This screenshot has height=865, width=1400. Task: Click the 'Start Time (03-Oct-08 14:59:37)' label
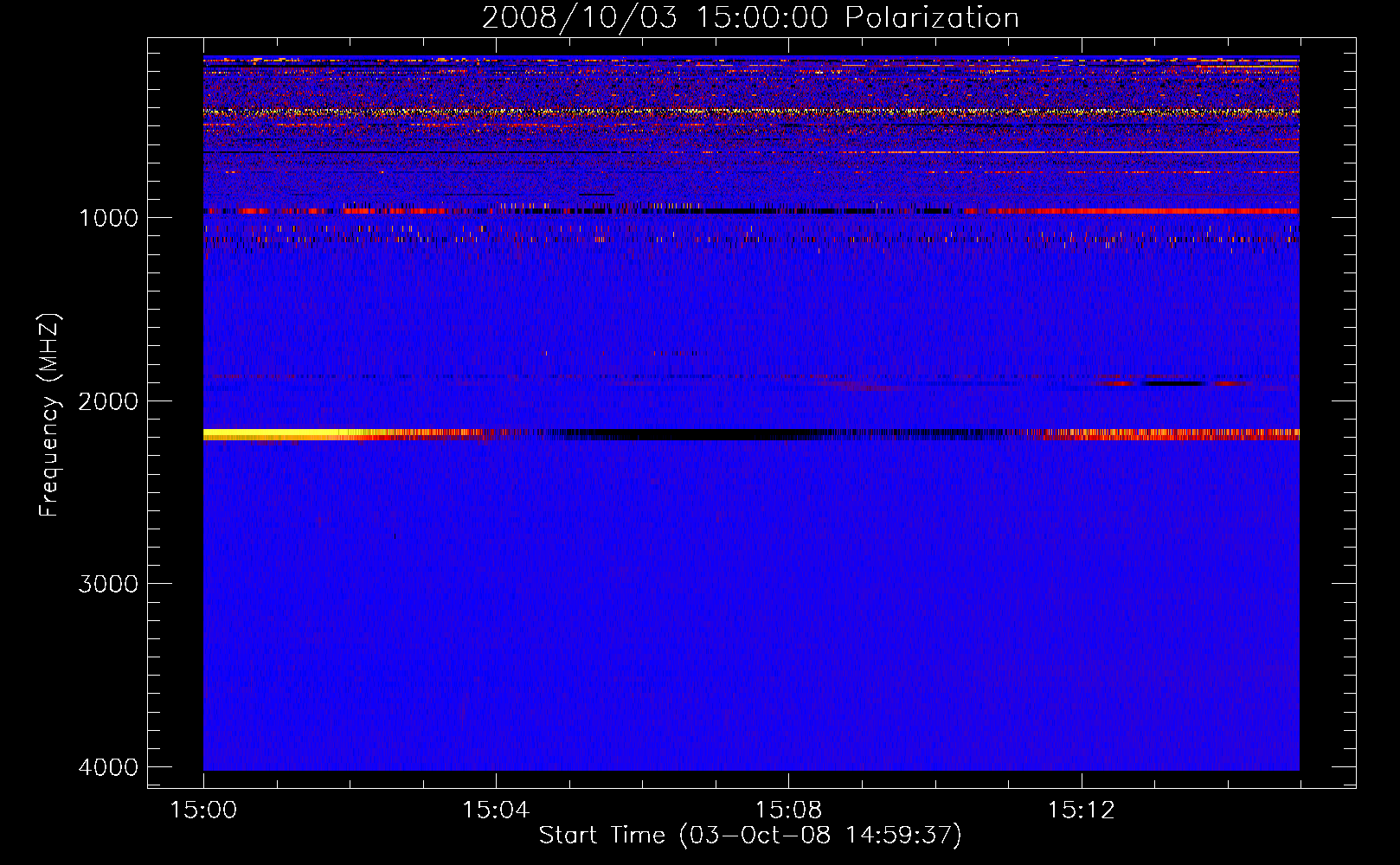click(x=750, y=836)
